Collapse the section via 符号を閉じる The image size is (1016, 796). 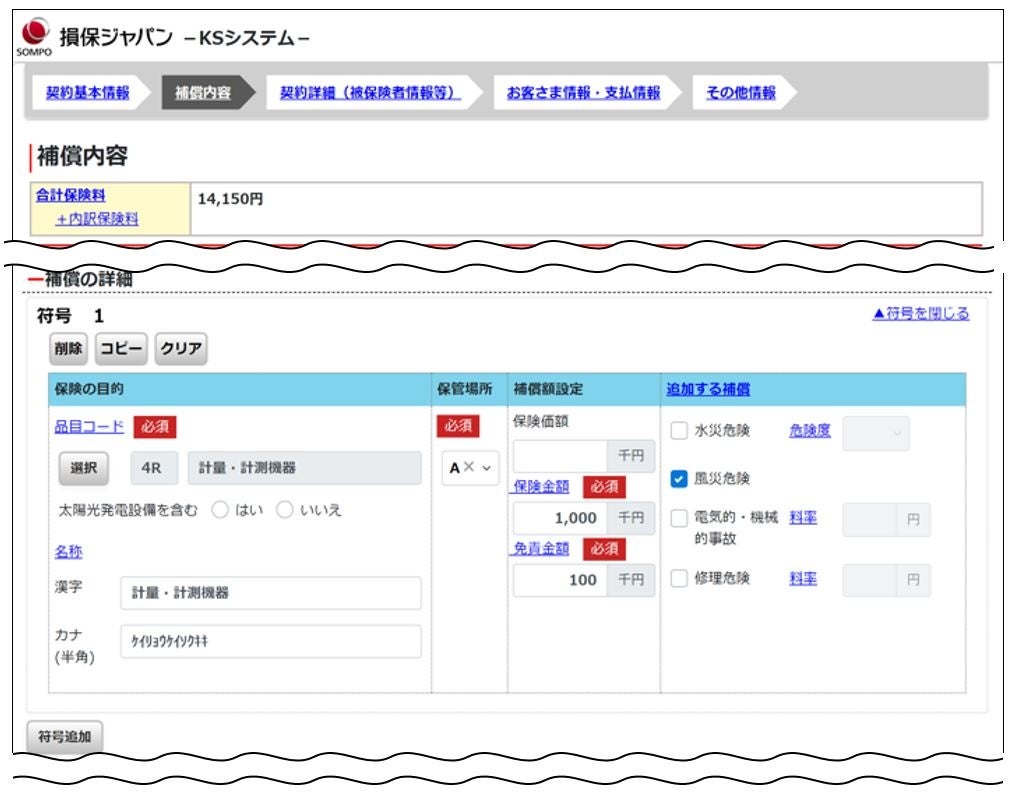pos(921,314)
